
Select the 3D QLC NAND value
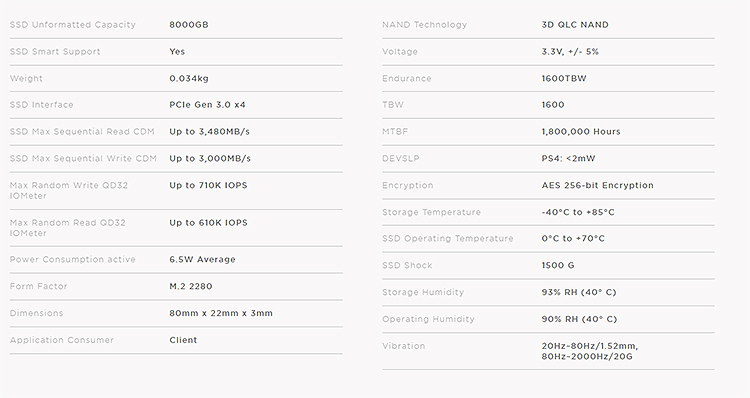pos(575,25)
